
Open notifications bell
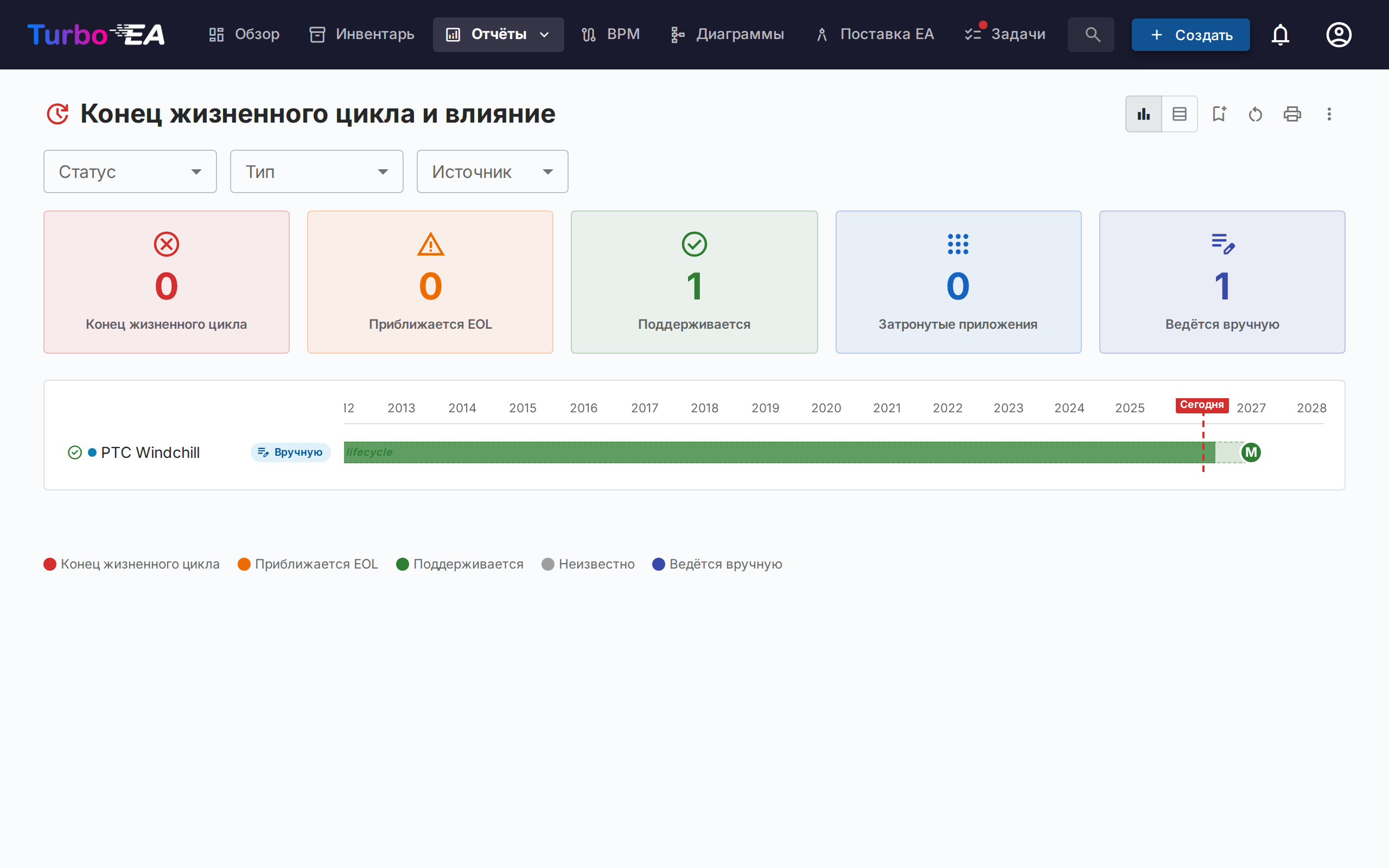1280,34
